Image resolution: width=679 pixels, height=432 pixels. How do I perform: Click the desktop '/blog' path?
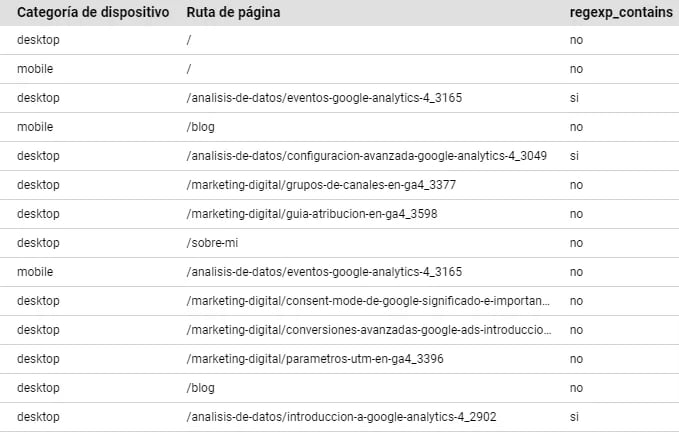[x=200, y=388]
